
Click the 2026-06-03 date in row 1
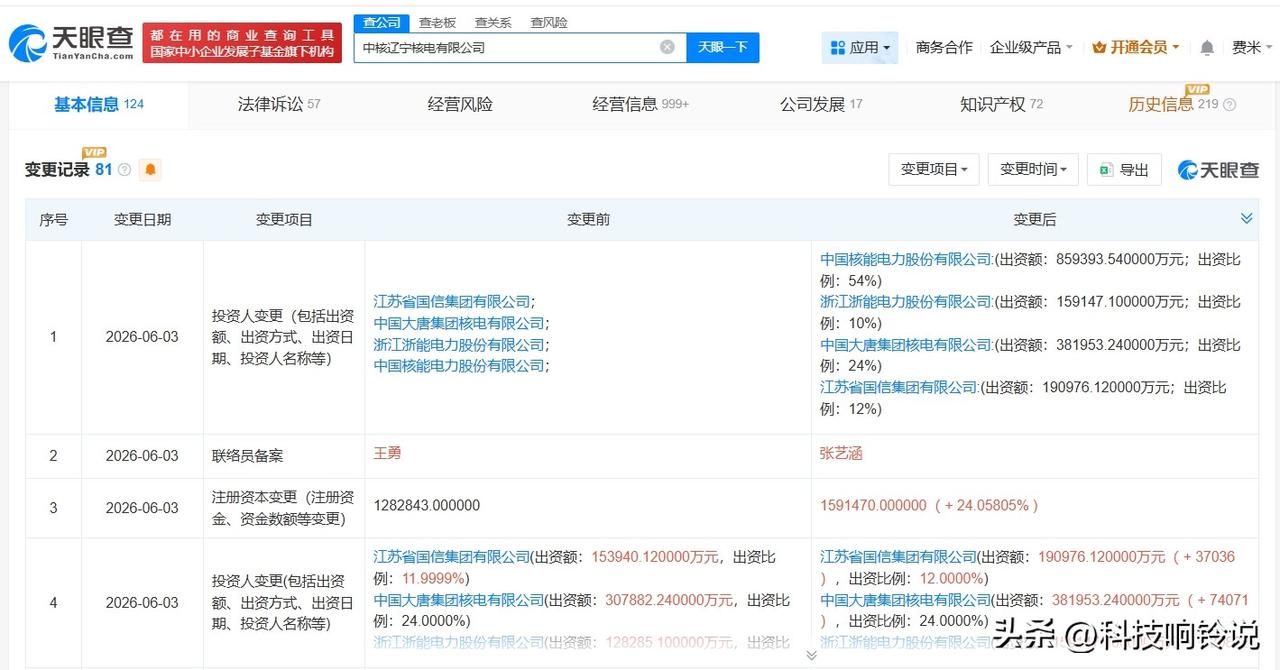click(x=142, y=336)
